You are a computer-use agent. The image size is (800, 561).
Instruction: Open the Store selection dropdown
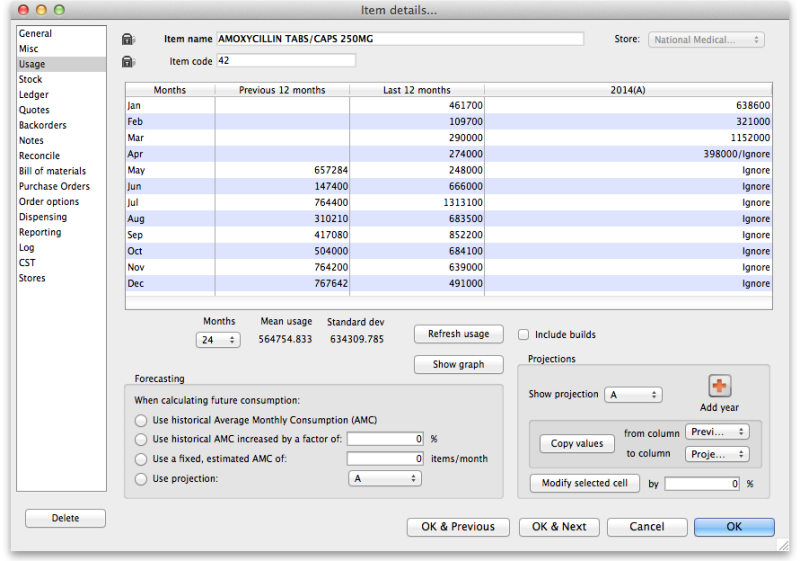707,40
